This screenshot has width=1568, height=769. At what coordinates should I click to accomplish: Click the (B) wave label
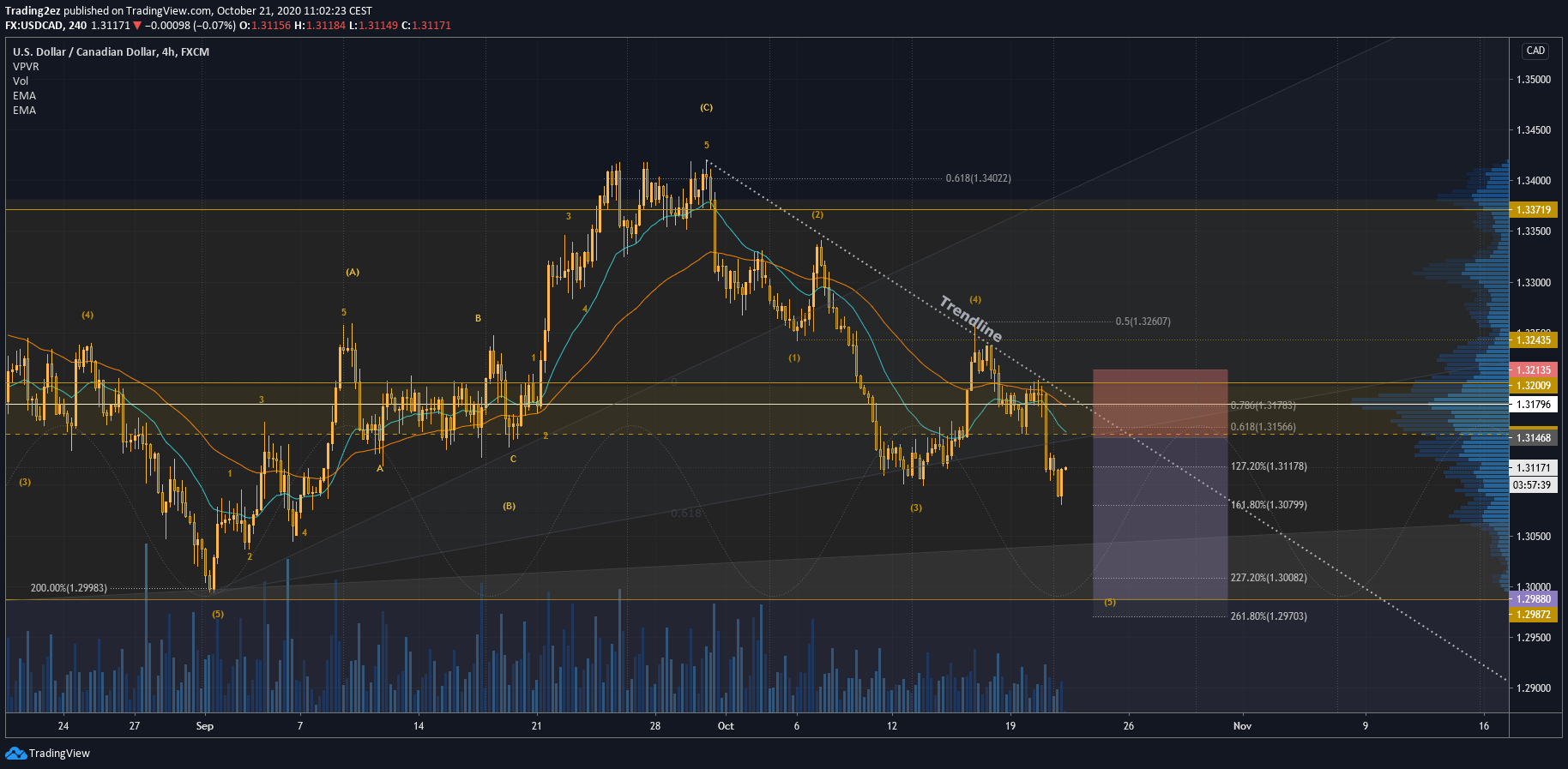coord(510,506)
